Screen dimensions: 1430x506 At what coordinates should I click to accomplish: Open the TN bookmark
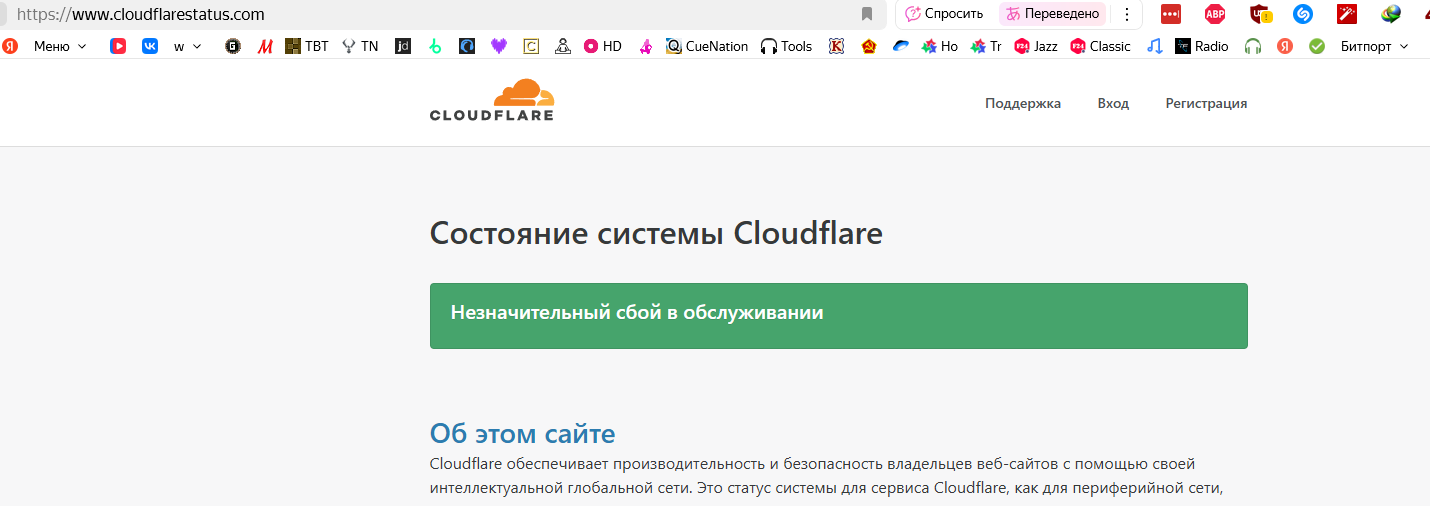pyautogui.click(x=360, y=46)
